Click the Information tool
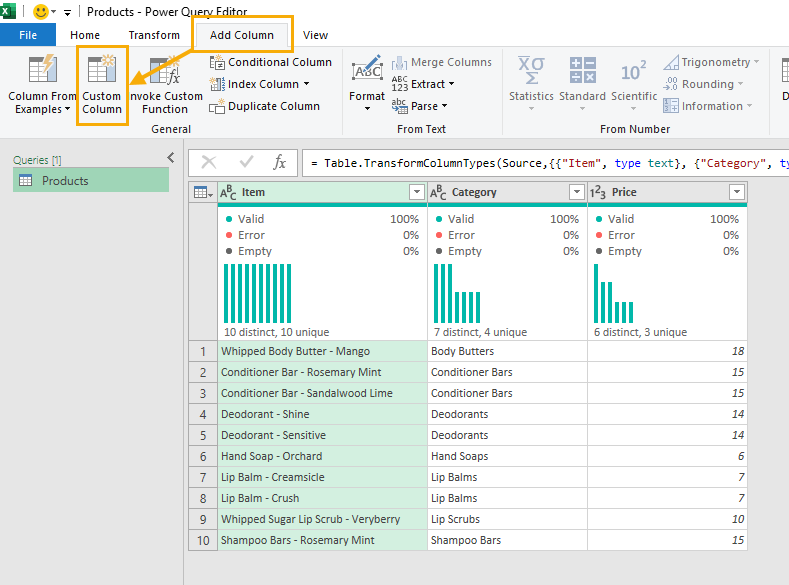Screen dimensions: 789x585 (x=707, y=106)
